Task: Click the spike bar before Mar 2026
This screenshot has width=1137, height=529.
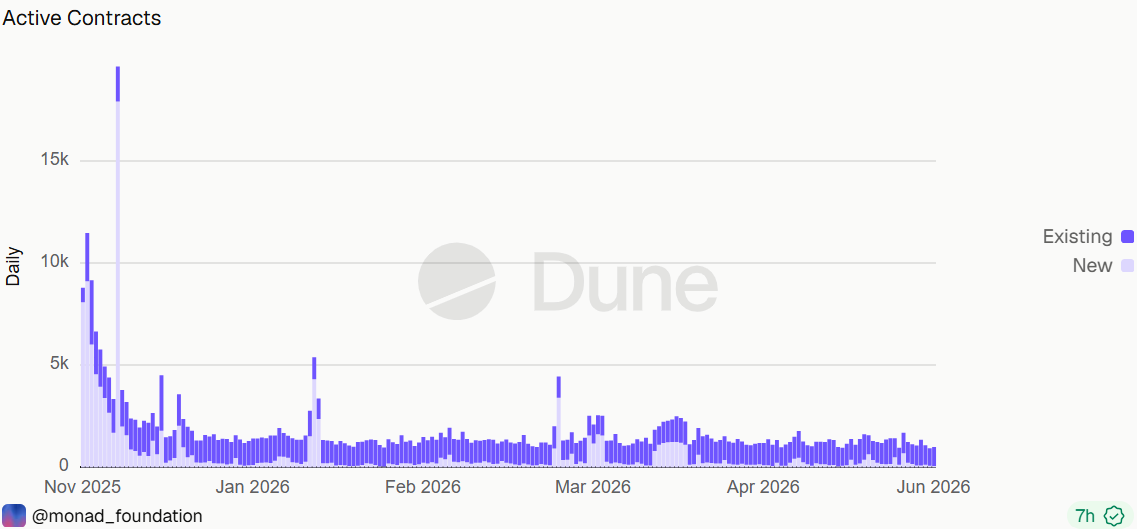Action: click(558, 422)
